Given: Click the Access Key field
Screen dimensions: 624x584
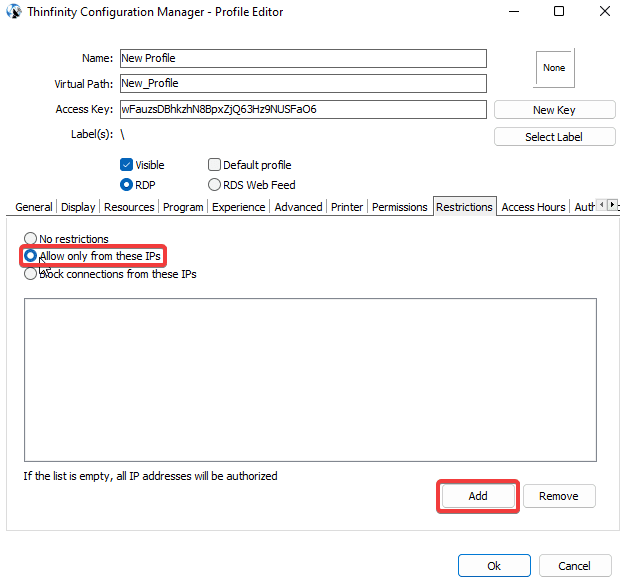Looking at the screenshot, I should coord(303,109).
